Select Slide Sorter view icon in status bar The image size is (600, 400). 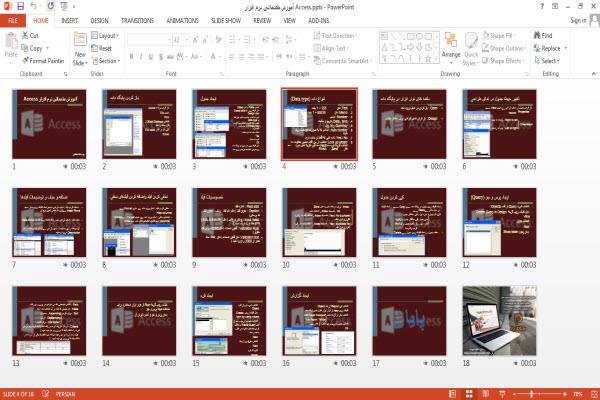coord(469,394)
